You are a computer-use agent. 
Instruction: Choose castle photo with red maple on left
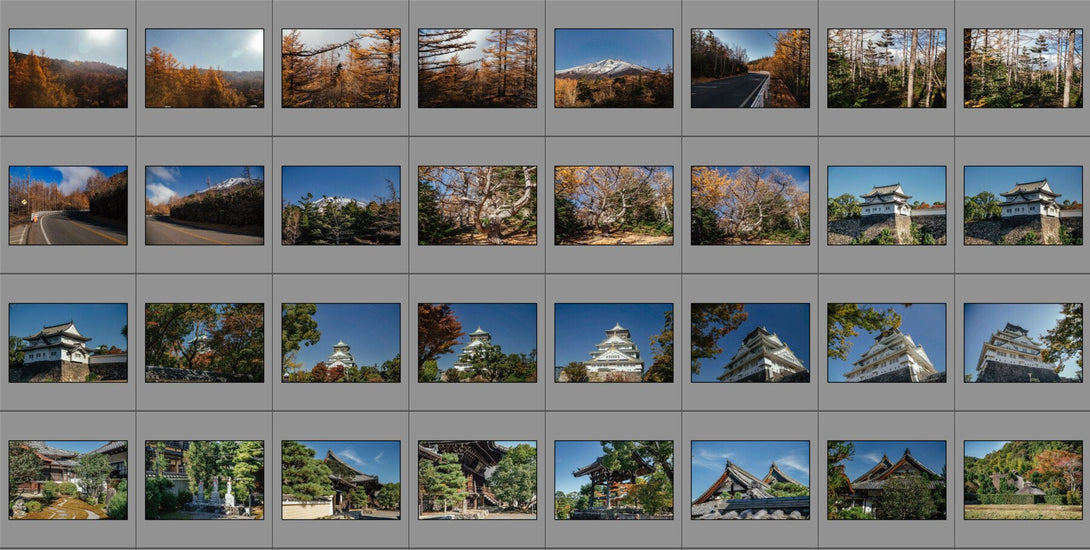point(478,343)
